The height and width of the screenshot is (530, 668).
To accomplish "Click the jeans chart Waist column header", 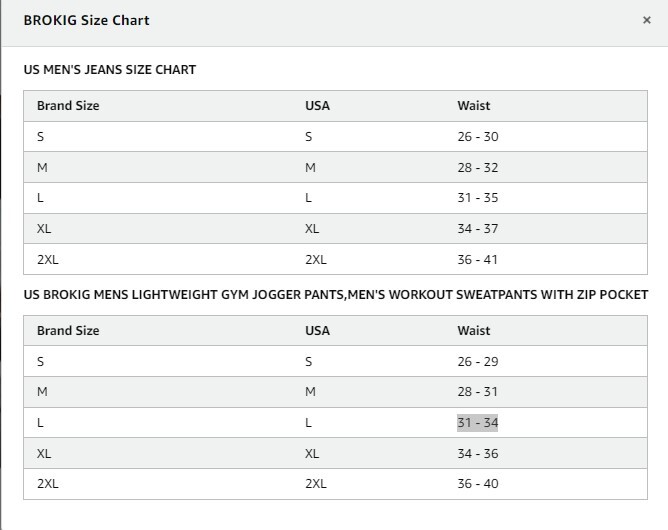I will pyautogui.click(x=474, y=106).
